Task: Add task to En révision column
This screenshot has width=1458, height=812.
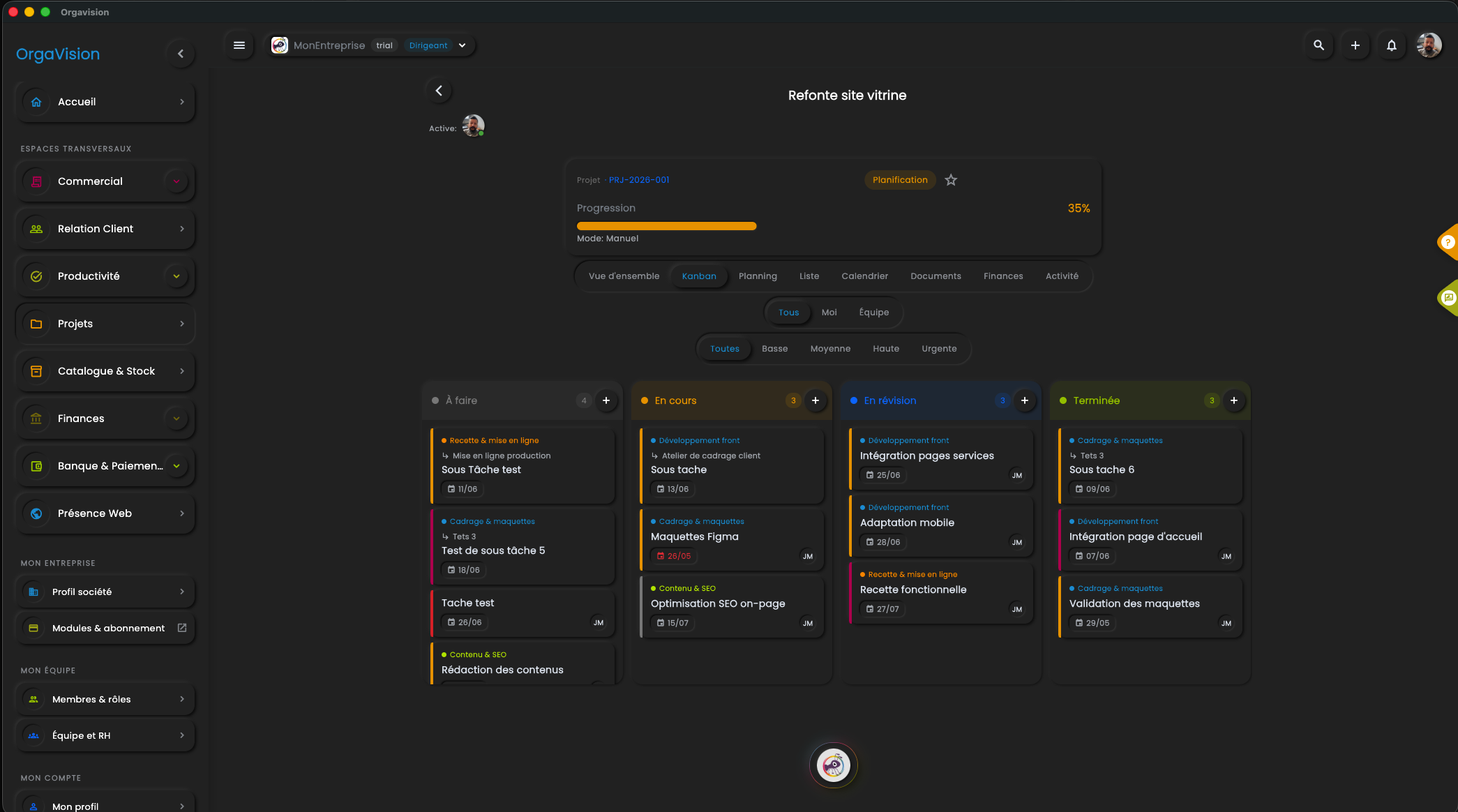Action: (x=1025, y=400)
